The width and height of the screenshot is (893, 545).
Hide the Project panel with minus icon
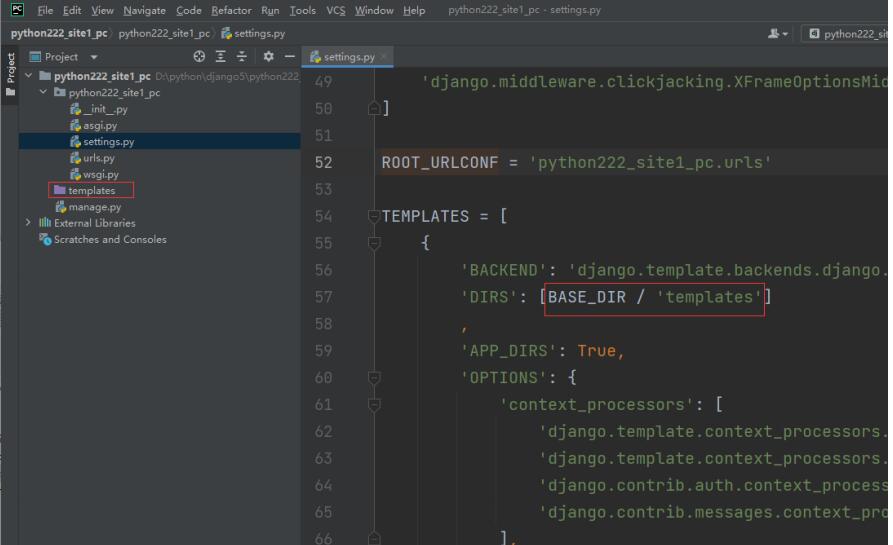pos(290,57)
